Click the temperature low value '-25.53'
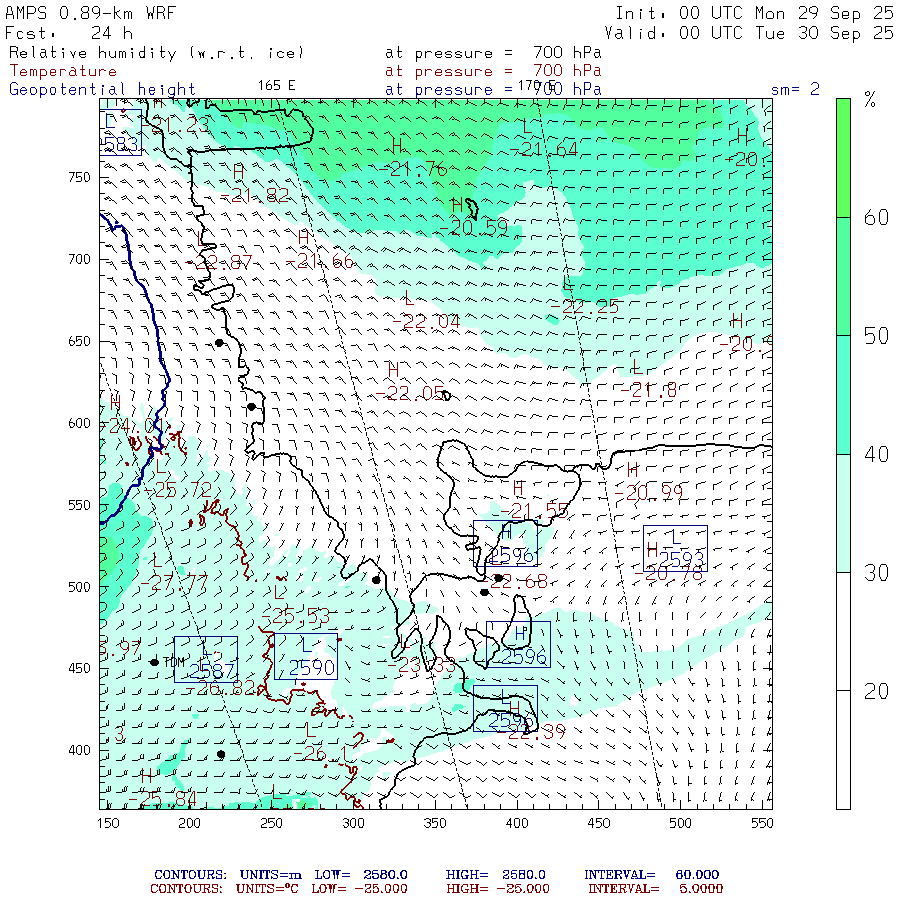 tap(296, 617)
